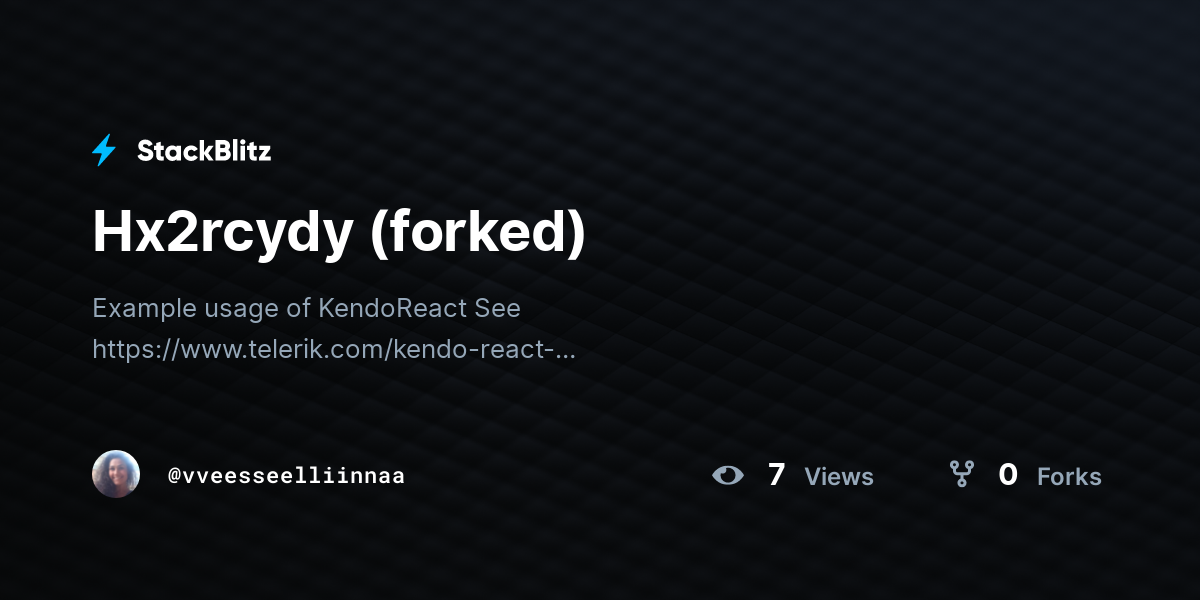The height and width of the screenshot is (600, 1200).
Task: Click the StackBlitz lightning bolt logo
Action: [104, 151]
